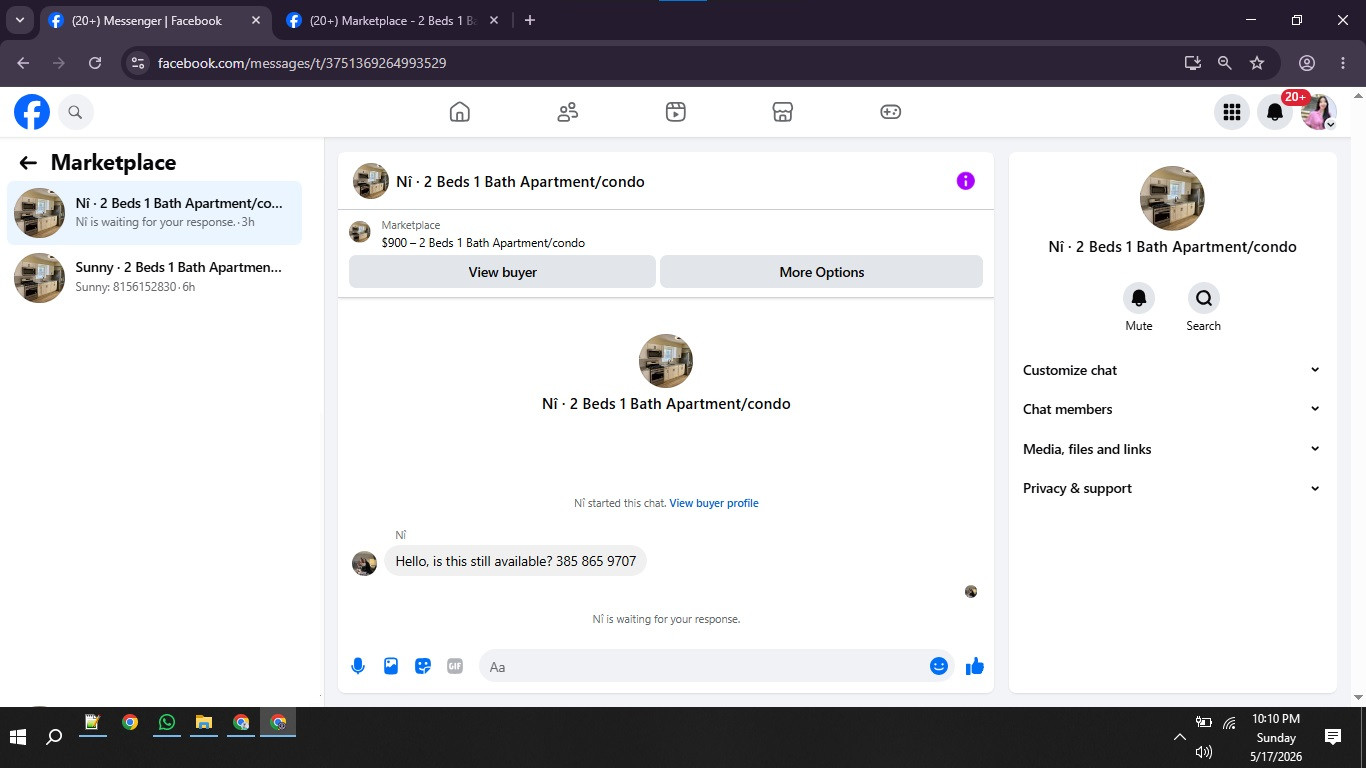Open WhatsApp from the taskbar
Image resolution: width=1366 pixels, height=768 pixels.
166,722
